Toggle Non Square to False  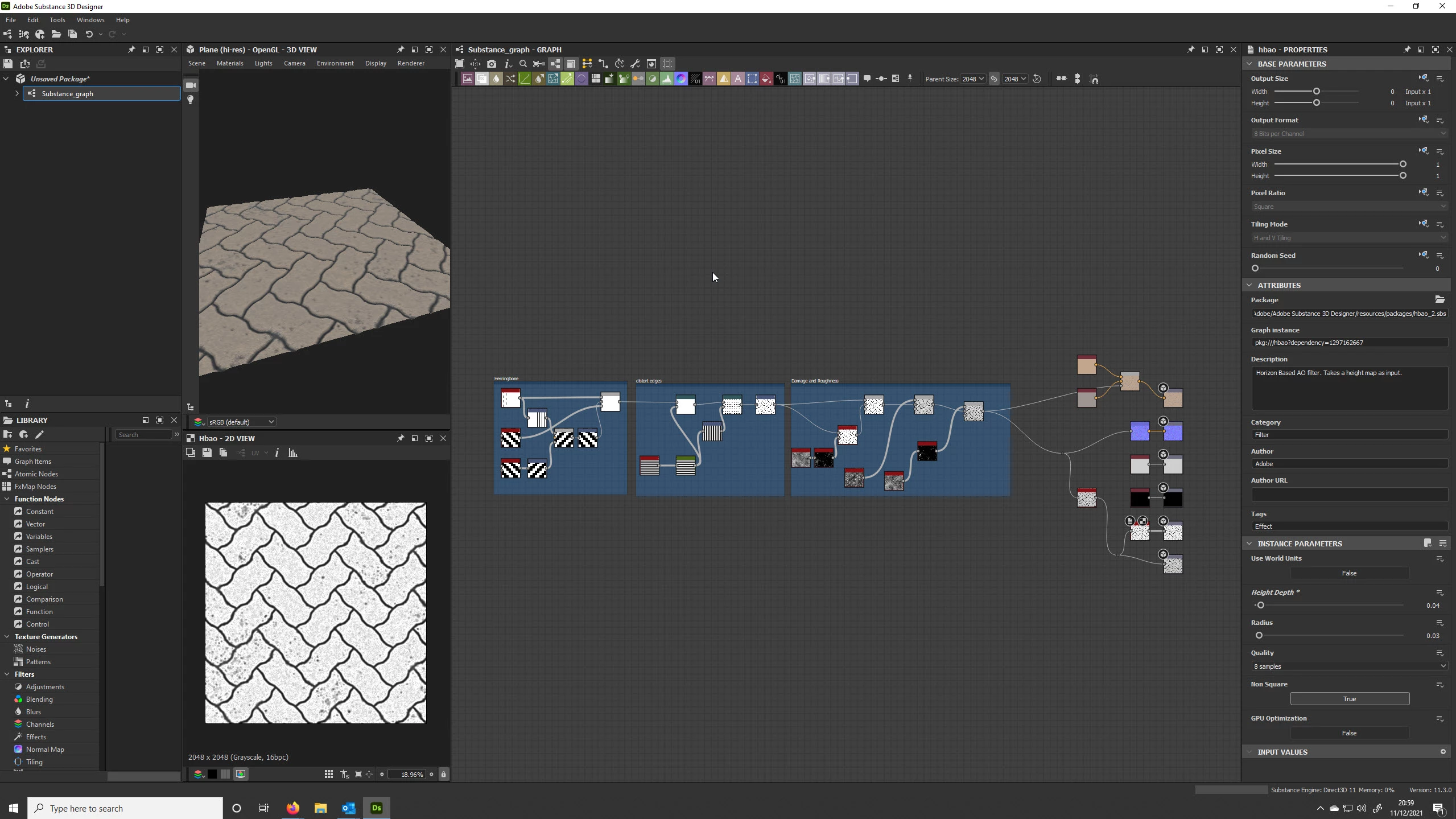click(x=1349, y=699)
